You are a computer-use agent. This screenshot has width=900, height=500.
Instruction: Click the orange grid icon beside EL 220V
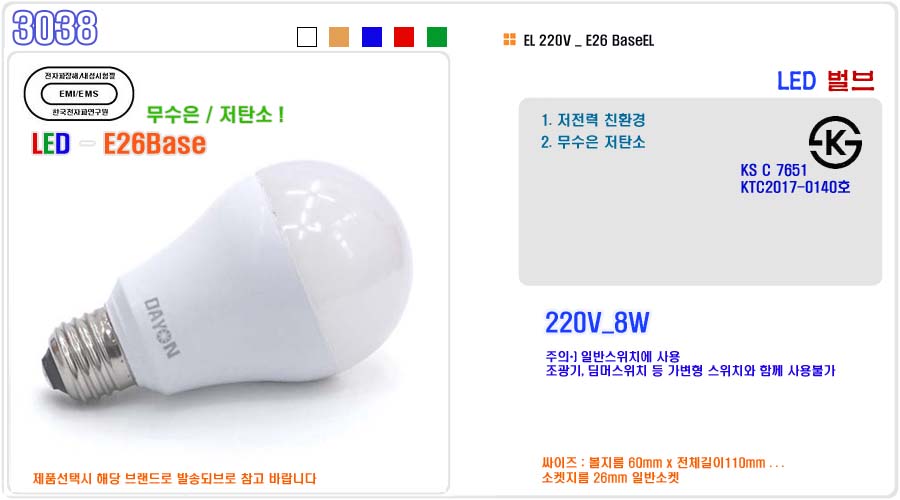(x=509, y=40)
